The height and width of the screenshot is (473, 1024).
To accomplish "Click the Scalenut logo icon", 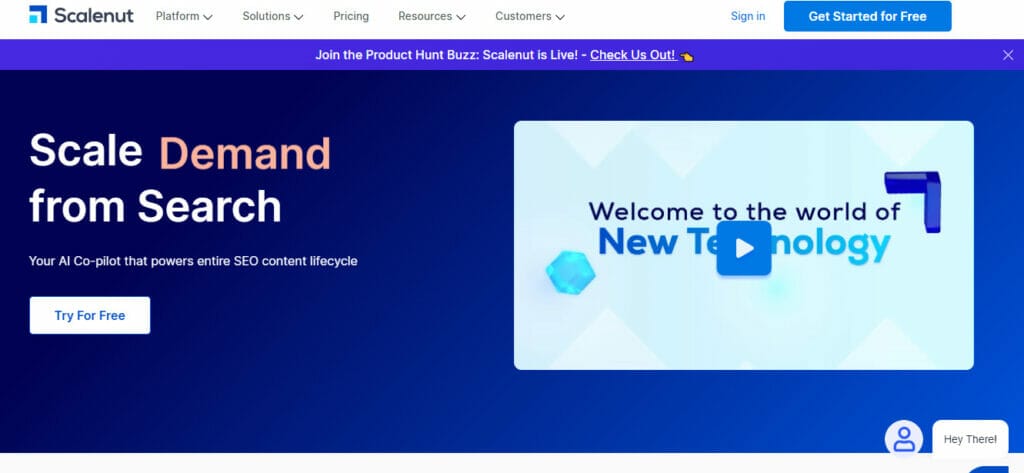I will click(38, 14).
